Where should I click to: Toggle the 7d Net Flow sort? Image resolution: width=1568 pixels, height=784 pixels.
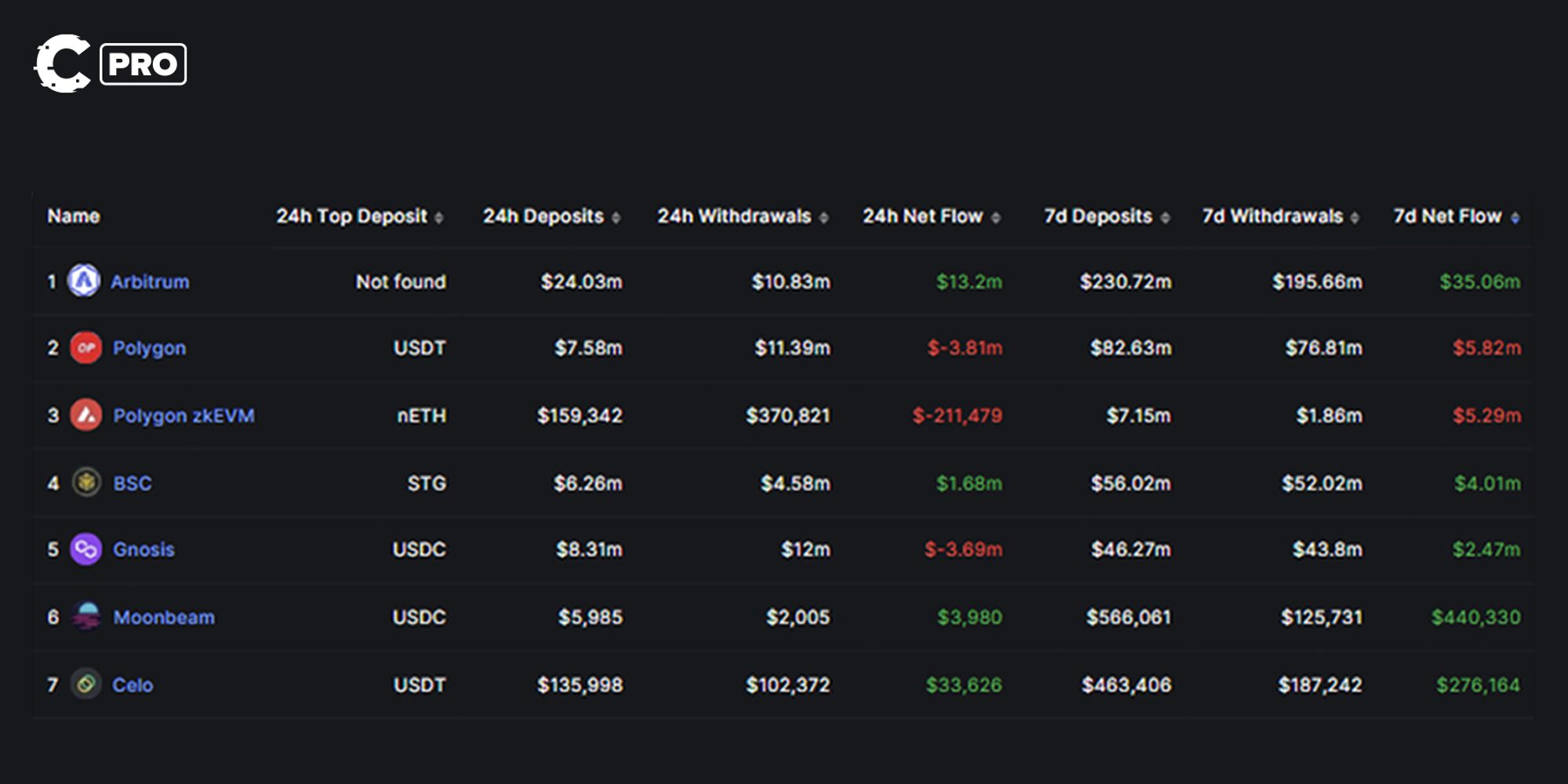pos(1515,218)
